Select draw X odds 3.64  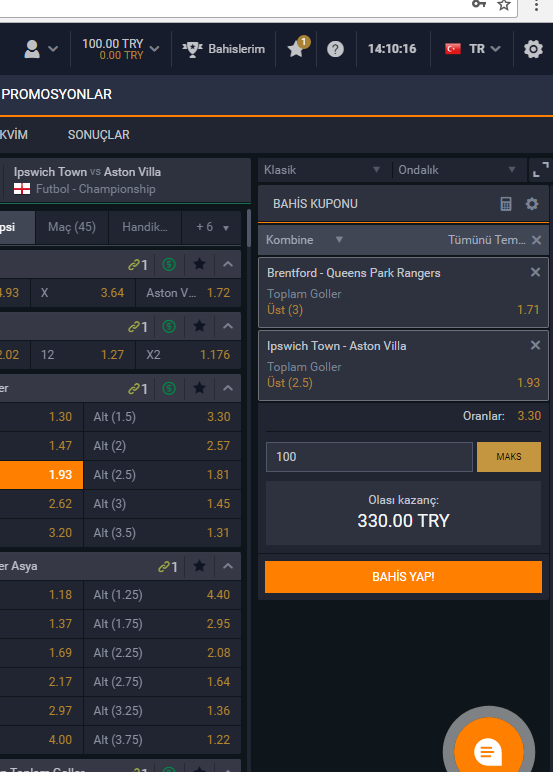tap(83, 293)
